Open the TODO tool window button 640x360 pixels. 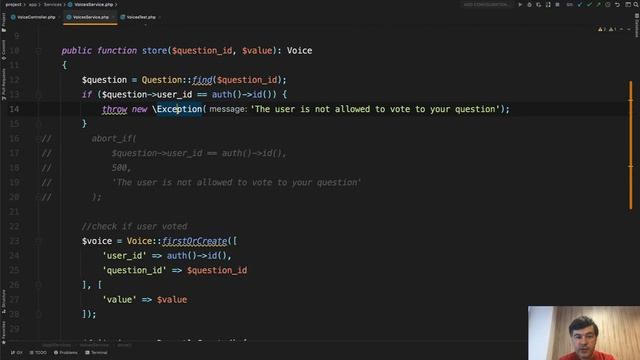point(38,352)
